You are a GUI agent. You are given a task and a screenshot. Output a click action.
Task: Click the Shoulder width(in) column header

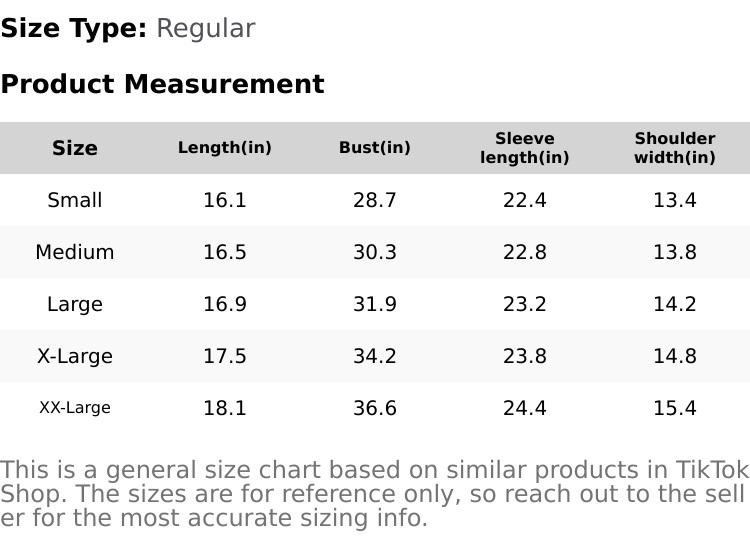[x=675, y=148]
